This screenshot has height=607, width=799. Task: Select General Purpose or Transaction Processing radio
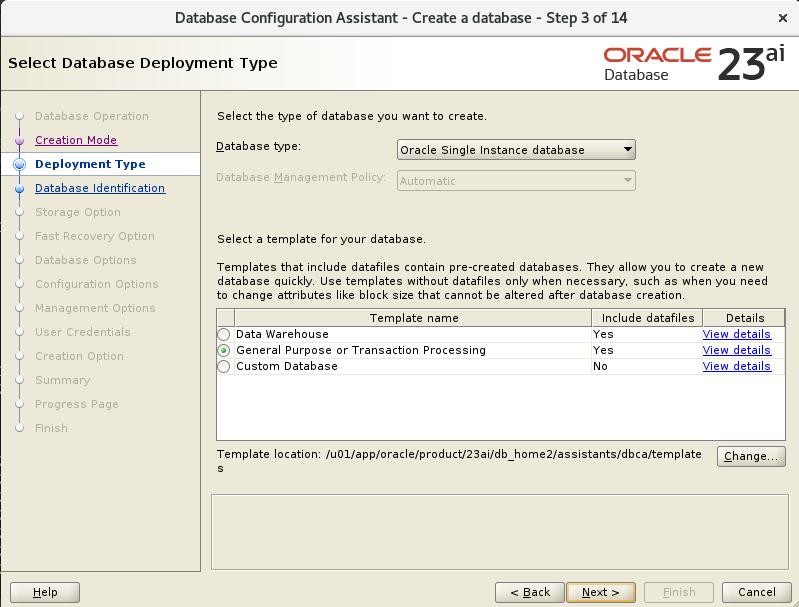tap(224, 351)
